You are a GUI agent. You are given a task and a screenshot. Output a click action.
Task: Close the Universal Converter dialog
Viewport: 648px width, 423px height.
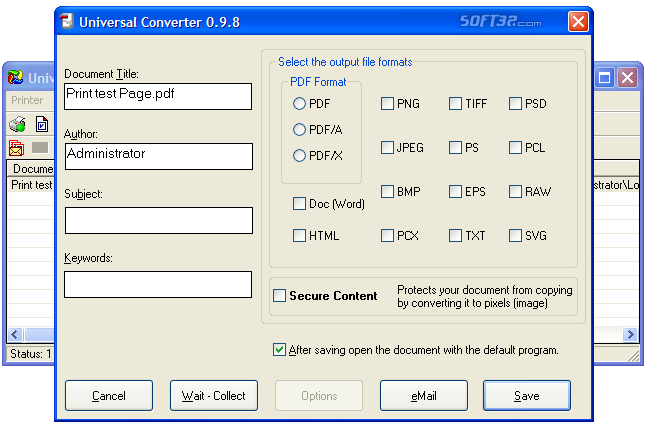(578, 22)
